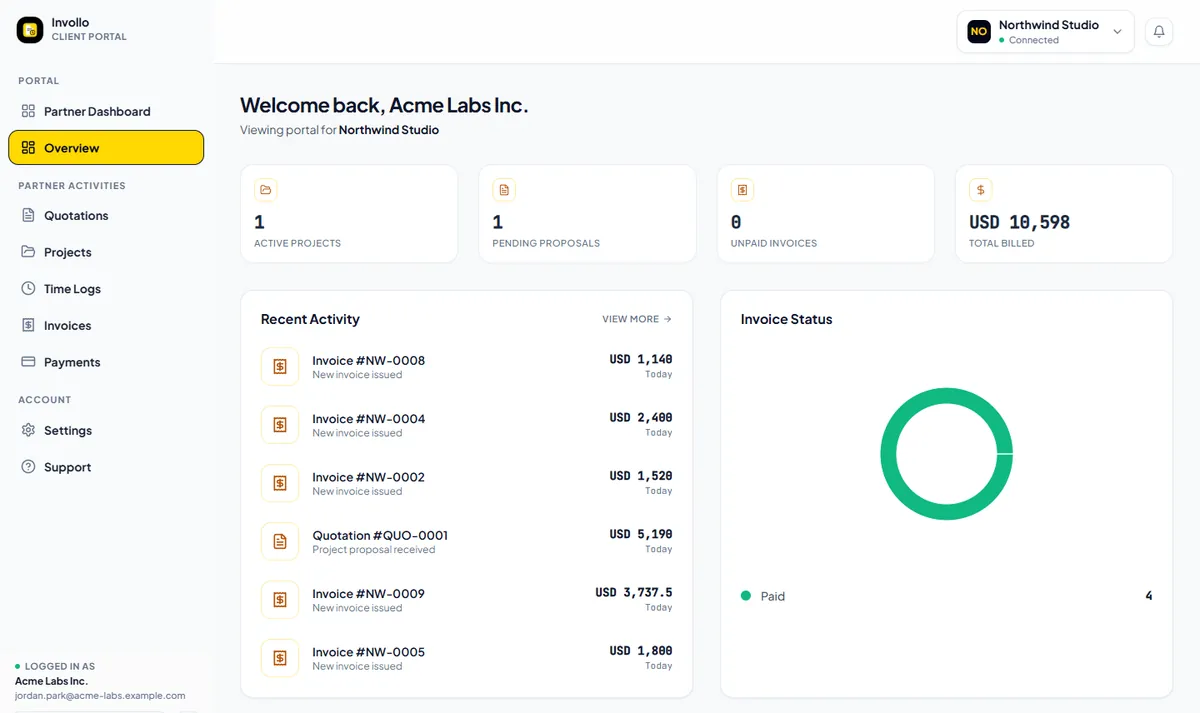
Task: Click the icon beside Invoice #NW-0005
Action: pyautogui.click(x=280, y=658)
